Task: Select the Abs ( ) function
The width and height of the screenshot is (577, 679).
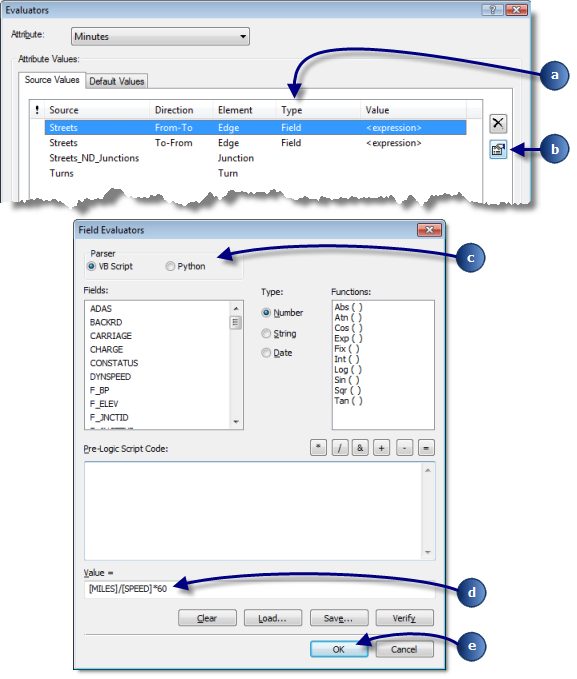Action: [348, 307]
